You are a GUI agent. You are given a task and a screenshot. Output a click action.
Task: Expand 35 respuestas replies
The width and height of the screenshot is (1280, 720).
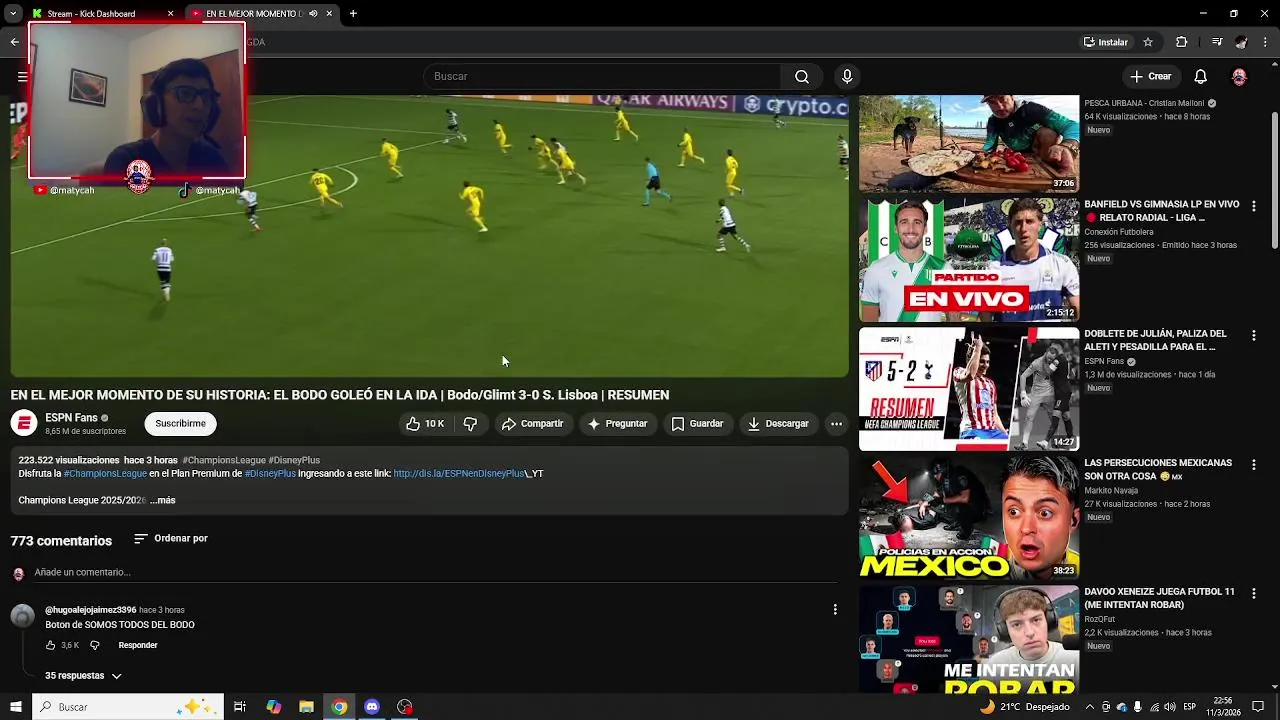tap(84, 676)
